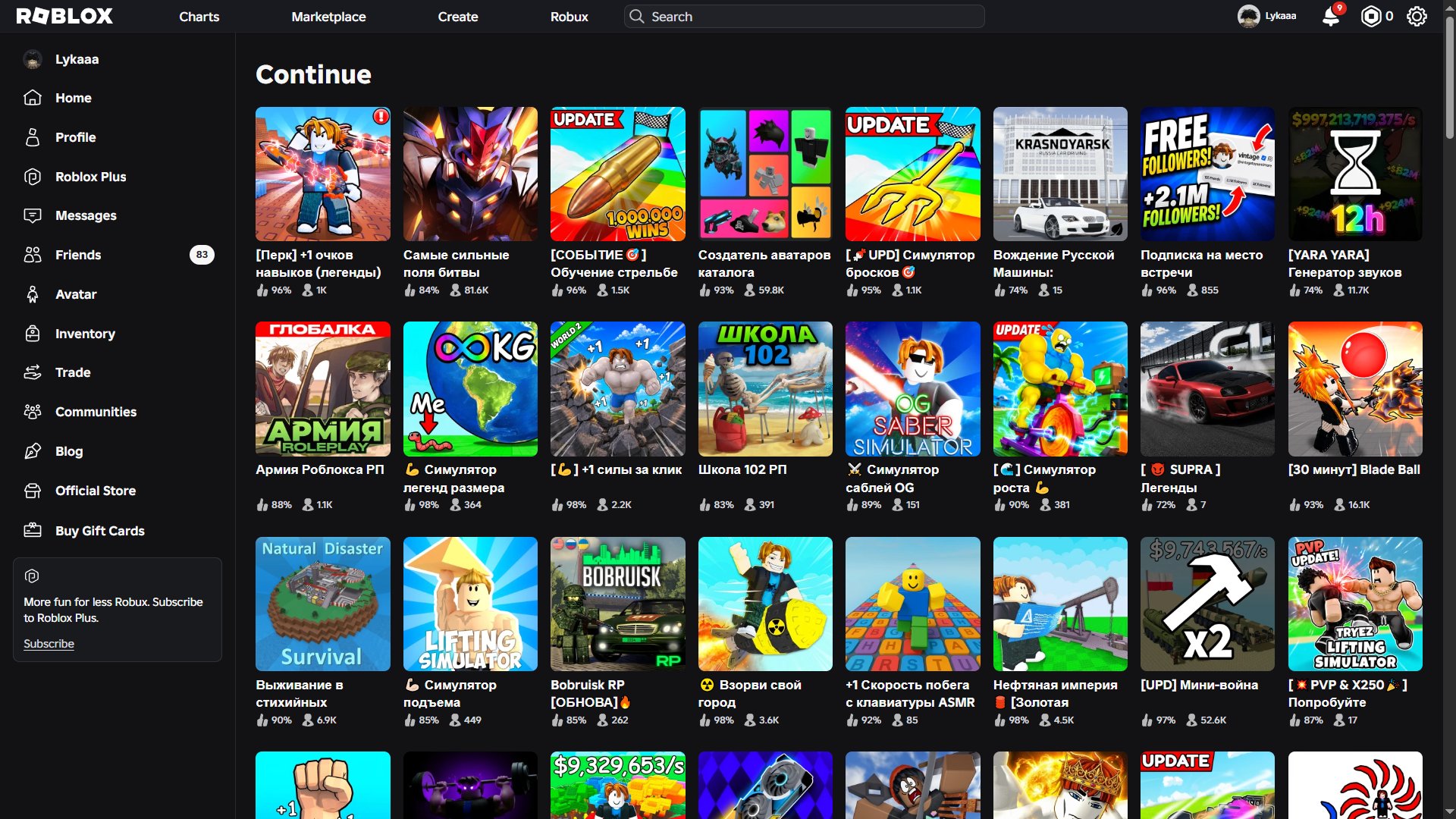Click the Buy Gift Cards icon

click(33, 530)
